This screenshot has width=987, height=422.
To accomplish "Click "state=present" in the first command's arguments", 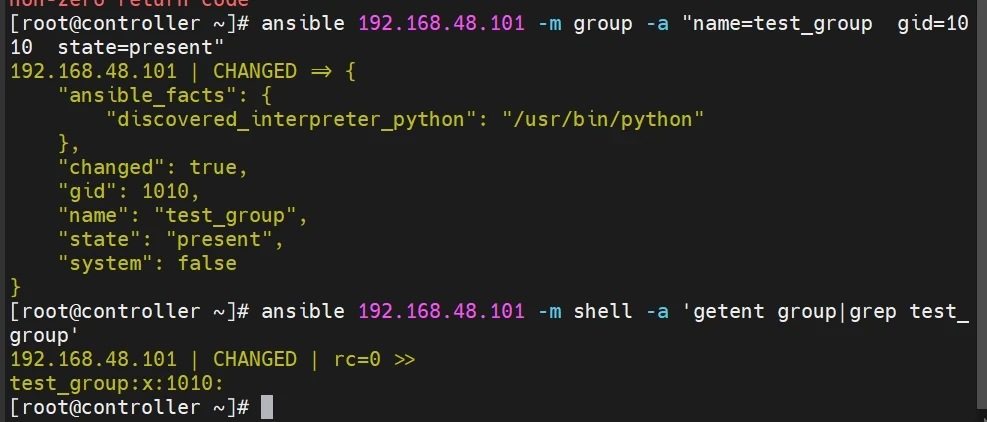I will [x=141, y=47].
